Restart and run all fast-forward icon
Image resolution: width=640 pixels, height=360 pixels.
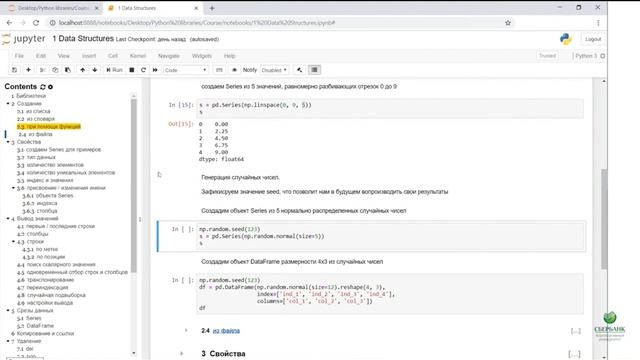(155, 70)
